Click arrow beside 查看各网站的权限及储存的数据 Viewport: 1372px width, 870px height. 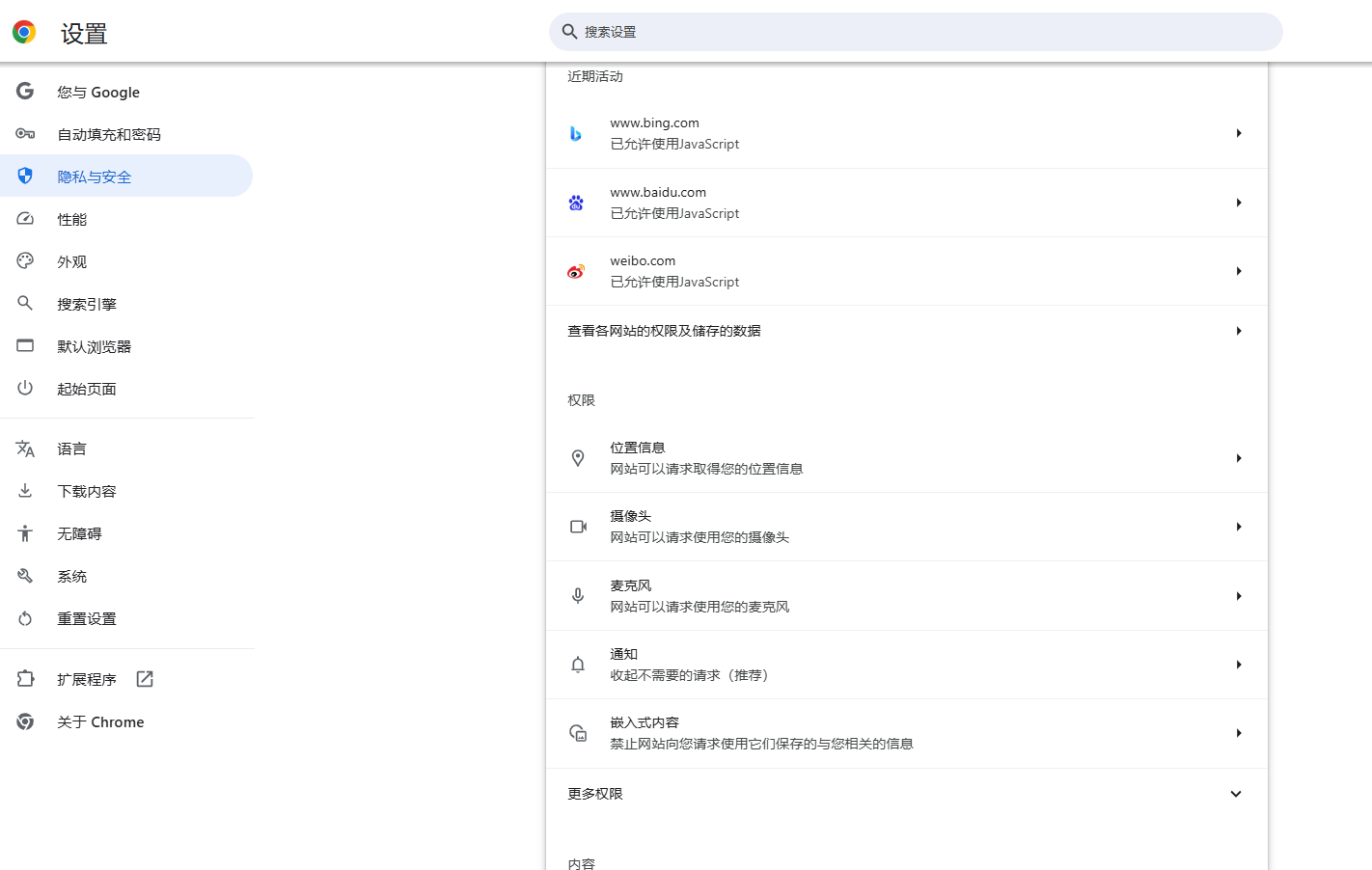click(x=1239, y=331)
